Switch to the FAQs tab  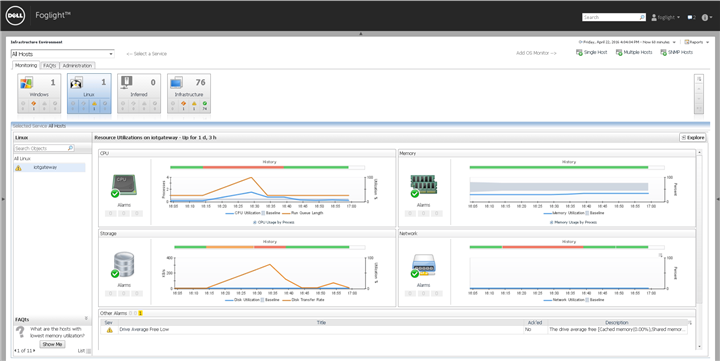point(50,66)
